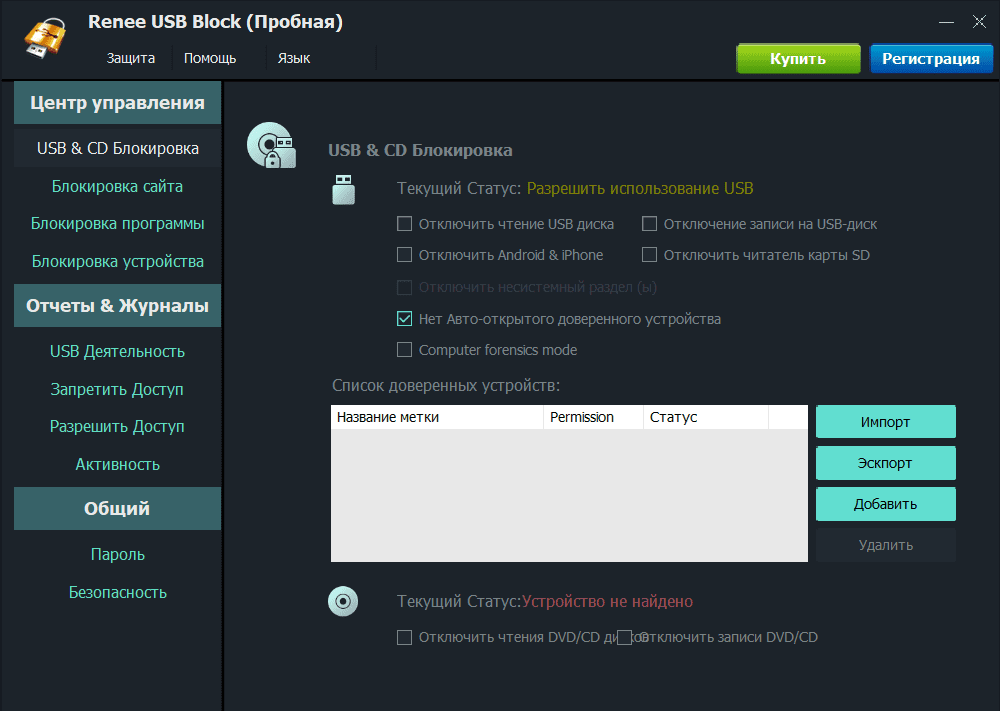Click the Регистрация button
Screen dimensions: 1000x711
click(x=931, y=58)
